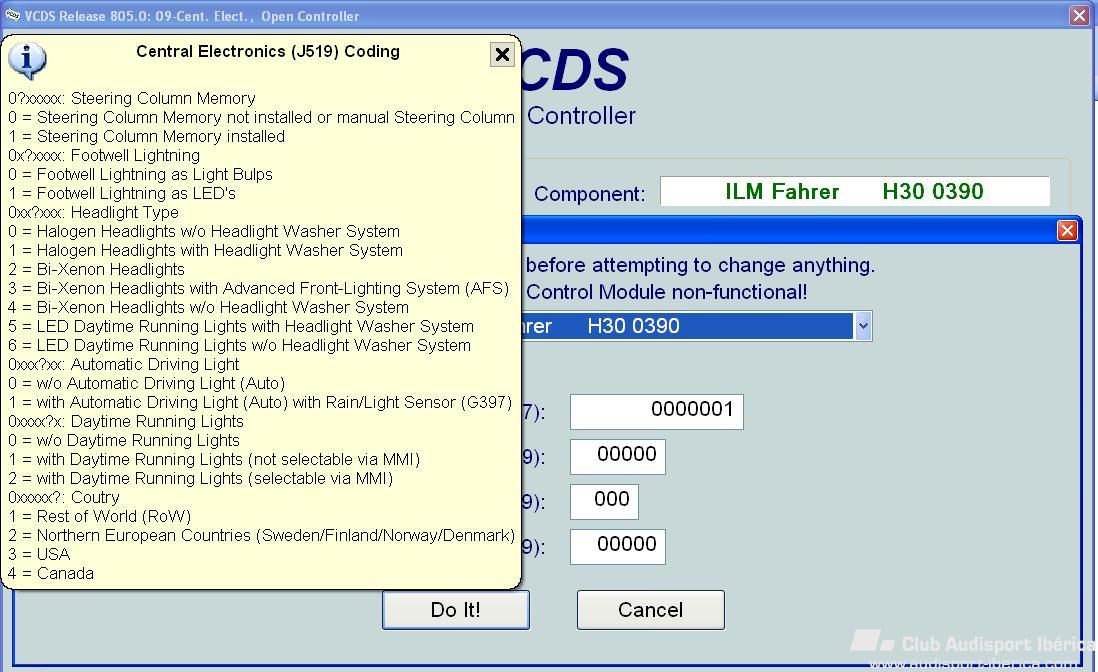Click '0 = Halogen Headlights w/o Headlight Washer'

pyautogui.click(x=204, y=230)
